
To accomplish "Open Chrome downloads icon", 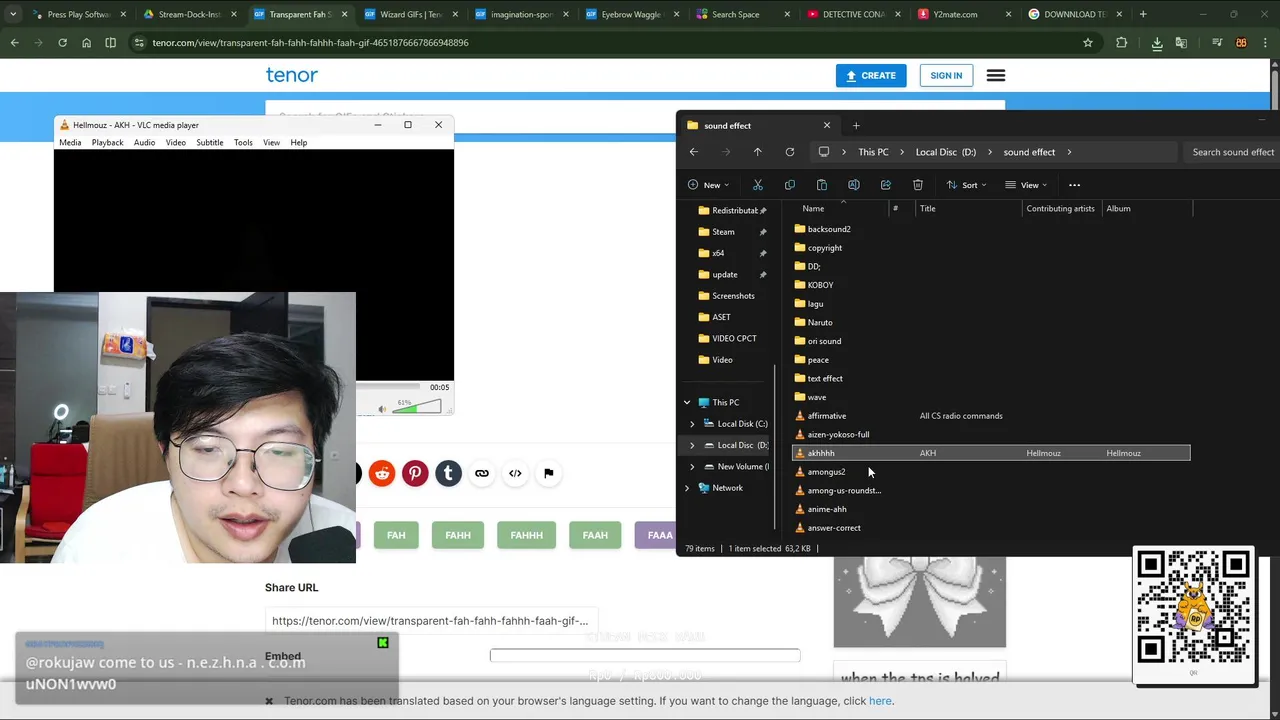I will click(1157, 43).
